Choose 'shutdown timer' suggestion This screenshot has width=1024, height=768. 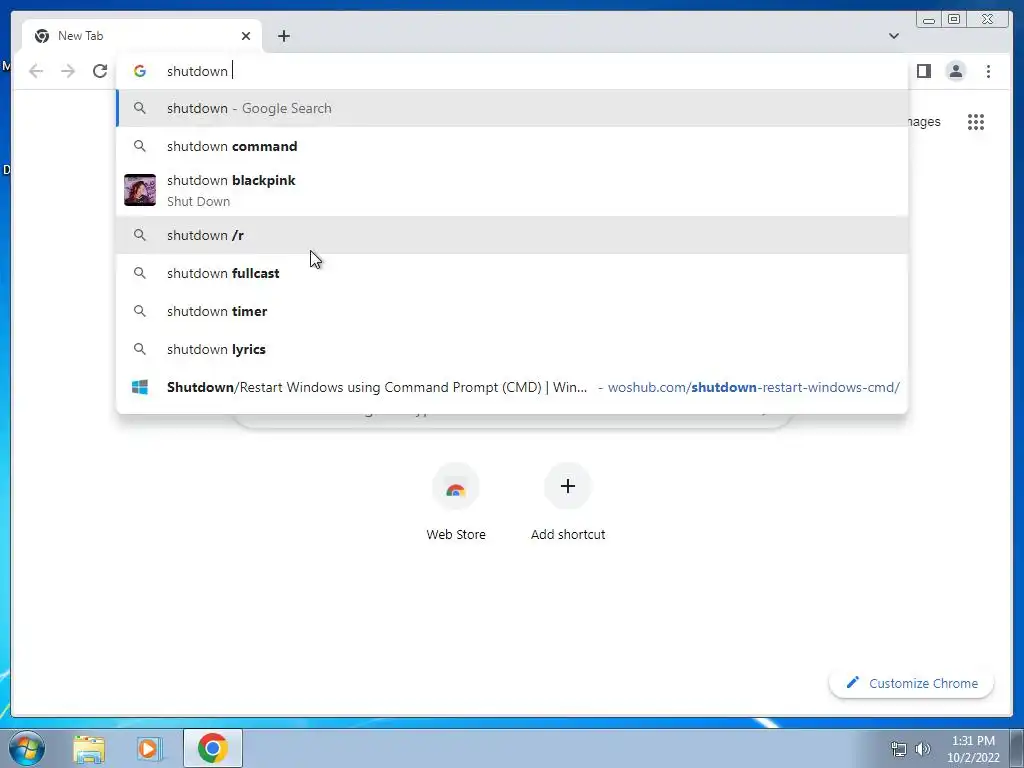(512, 311)
